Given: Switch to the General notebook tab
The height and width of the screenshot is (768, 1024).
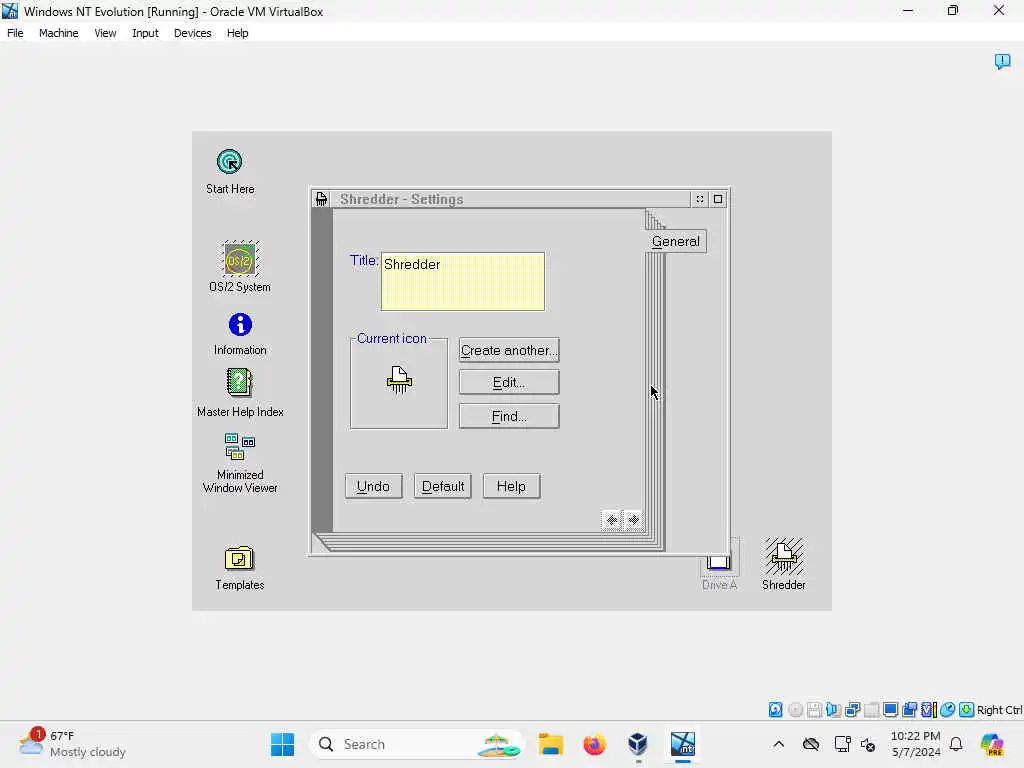Looking at the screenshot, I should [x=675, y=241].
